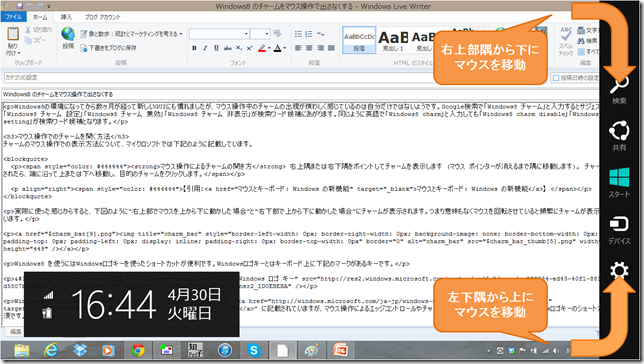Save draft to blog (下書きをブログに保存)
Screen dimensions: 644x364
point(109,48)
